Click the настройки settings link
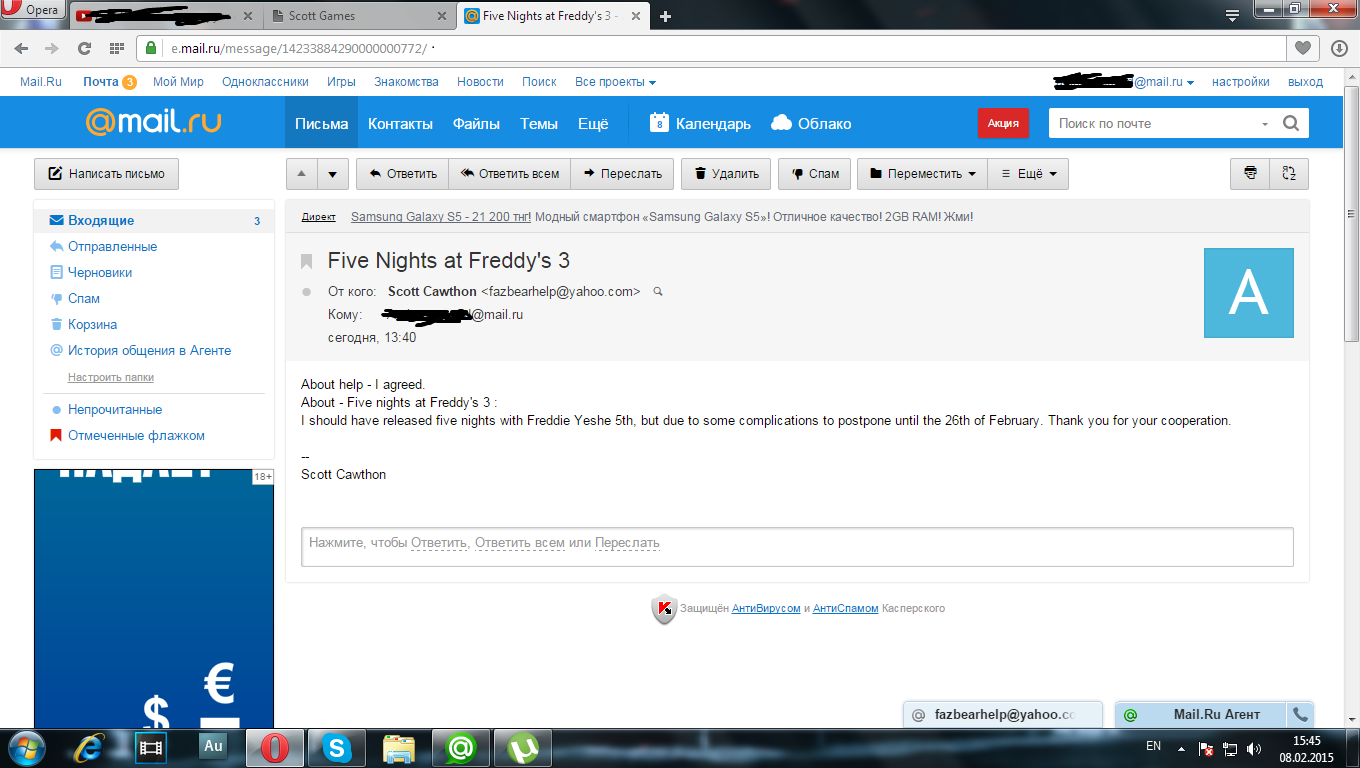This screenshot has width=1360, height=768. coord(1241,82)
